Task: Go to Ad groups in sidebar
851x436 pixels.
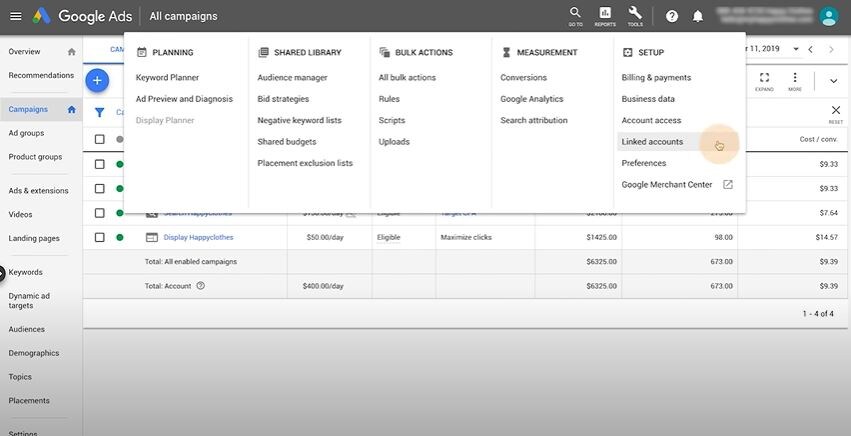Action: [x=26, y=133]
